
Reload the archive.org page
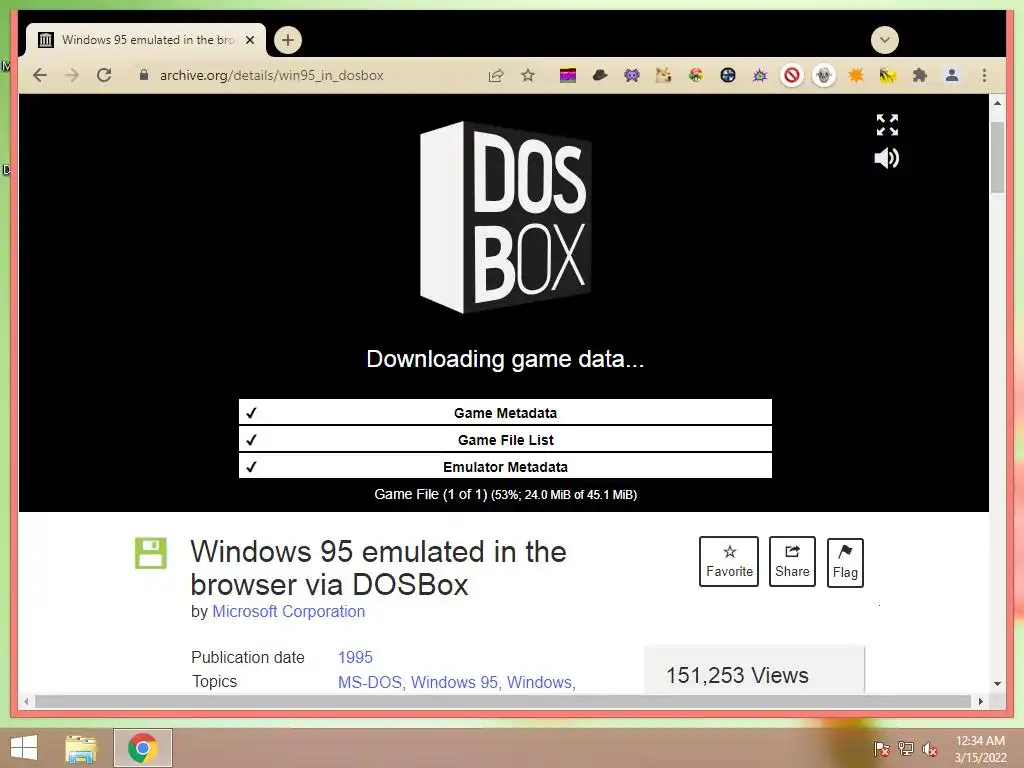click(104, 75)
